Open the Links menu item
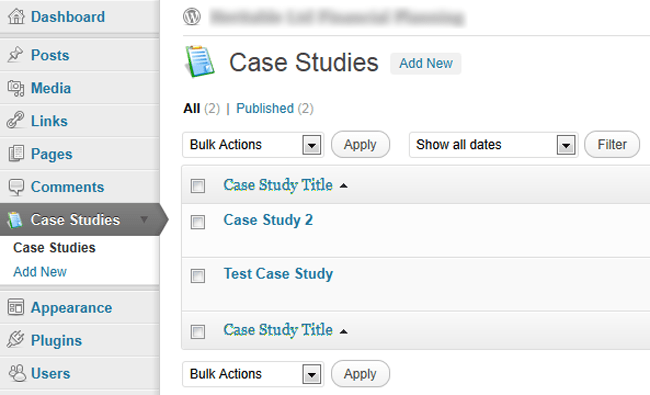 [80, 121]
